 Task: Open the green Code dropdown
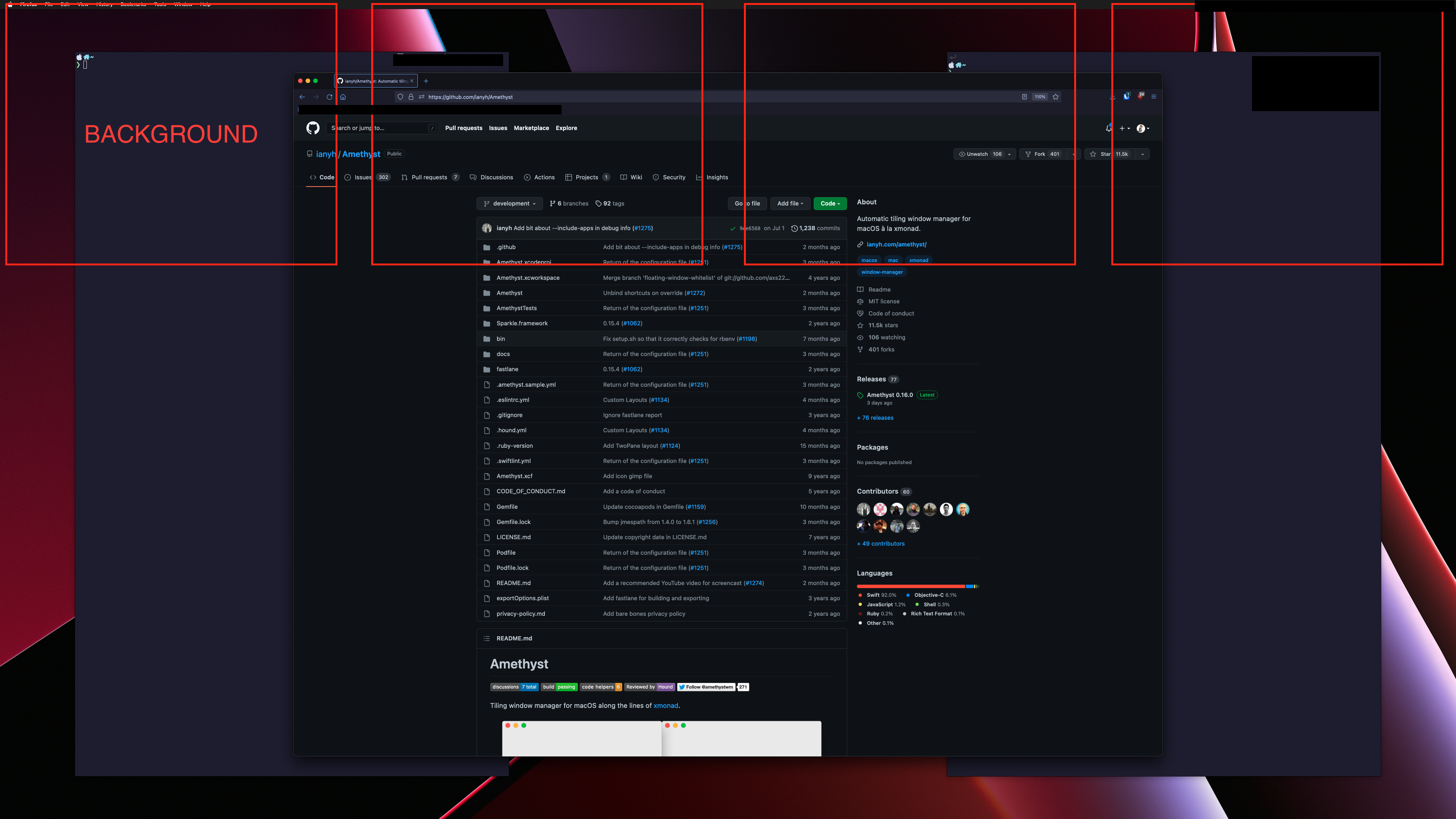click(829, 204)
